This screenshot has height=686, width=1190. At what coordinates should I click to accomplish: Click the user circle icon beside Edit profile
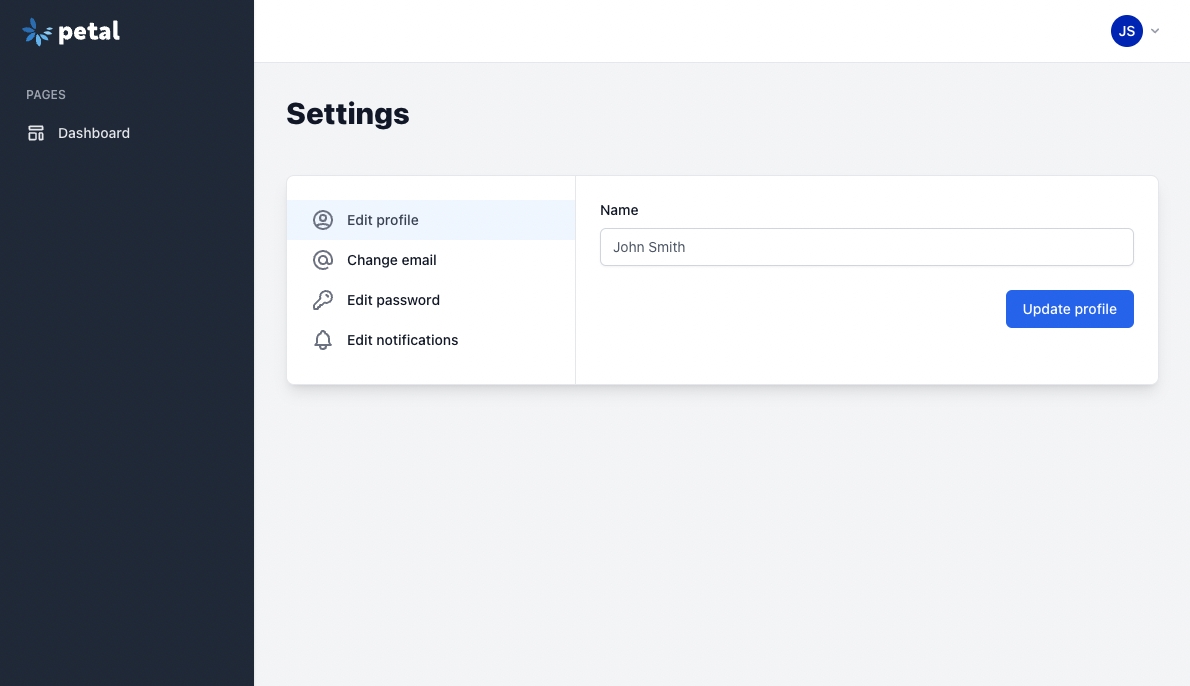(x=322, y=220)
